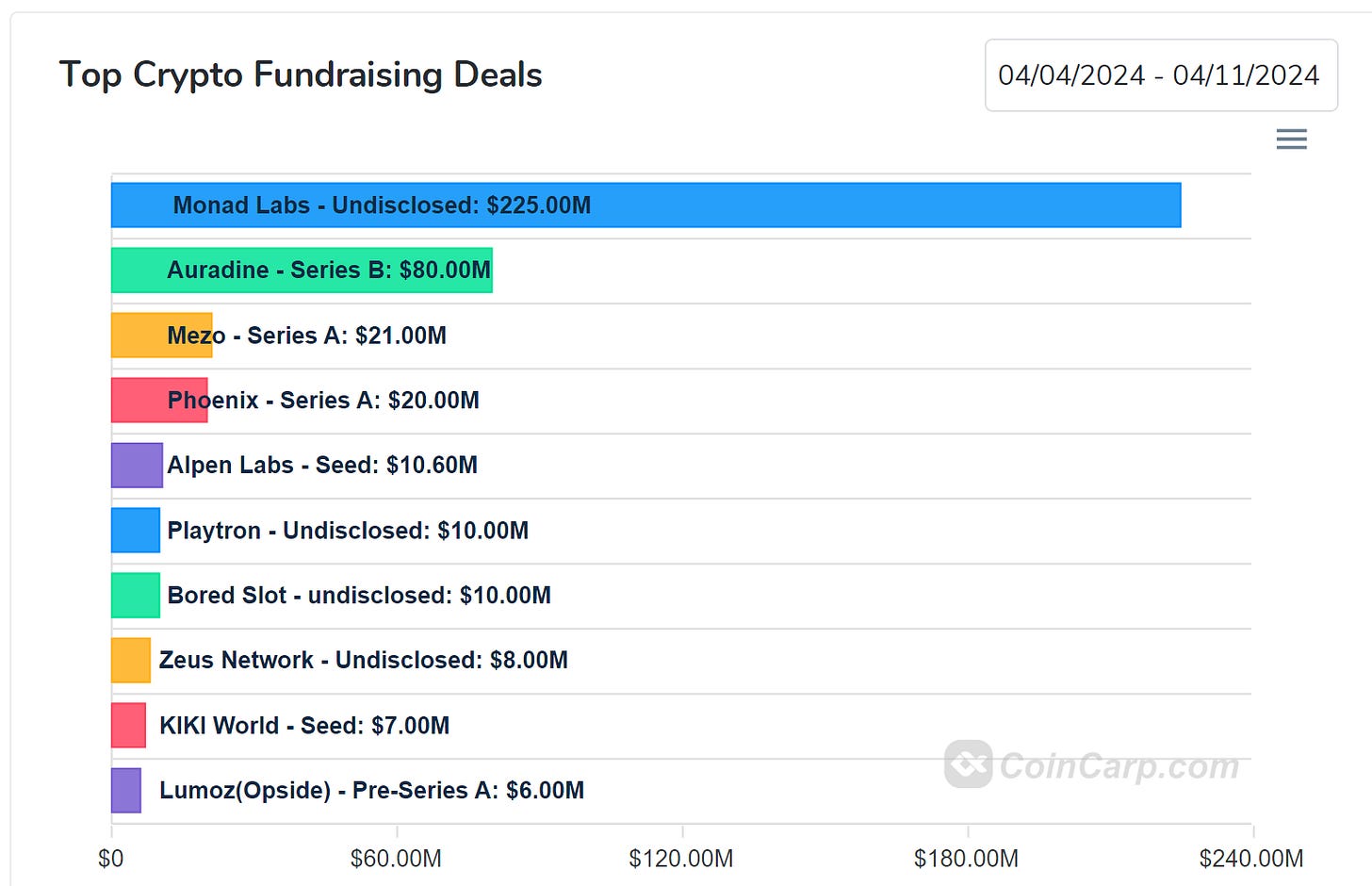Screen dimensions: 1372x886
Task: Open the chart hamburger menu icon
Action: click(x=1291, y=139)
